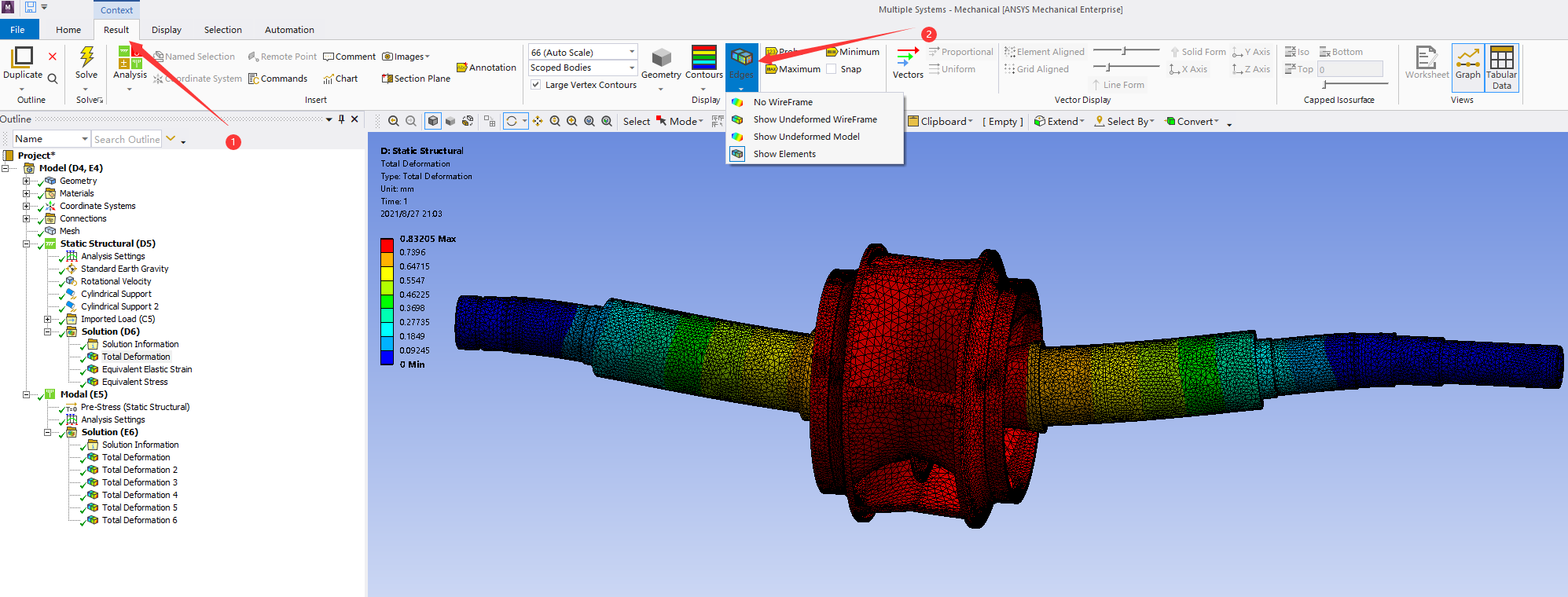Open the 66 (Auto Scale) dropdown
1568x597 pixels.
pyautogui.click(x=582, y=52)
